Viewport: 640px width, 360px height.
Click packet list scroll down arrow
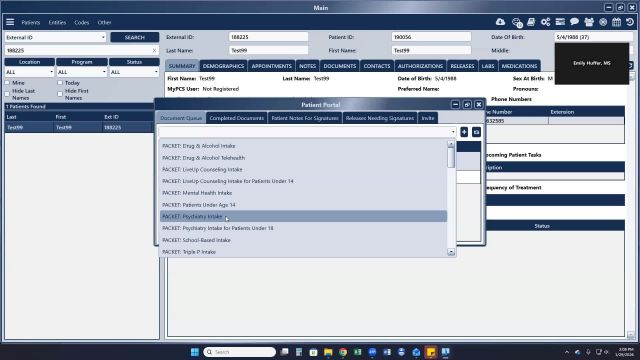pos(451,252)
